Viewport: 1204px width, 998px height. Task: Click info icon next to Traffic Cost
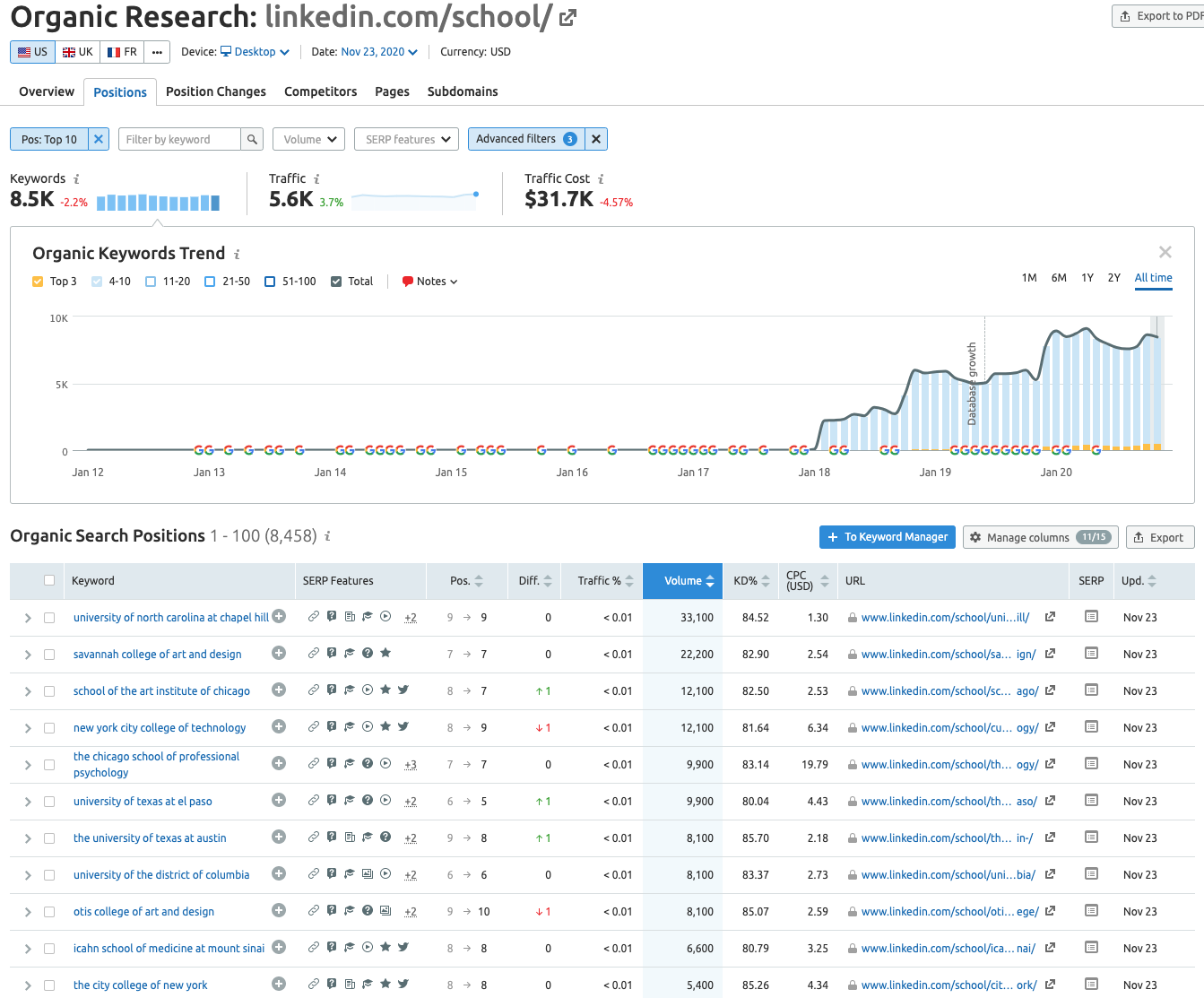click(x=601, y=179)
